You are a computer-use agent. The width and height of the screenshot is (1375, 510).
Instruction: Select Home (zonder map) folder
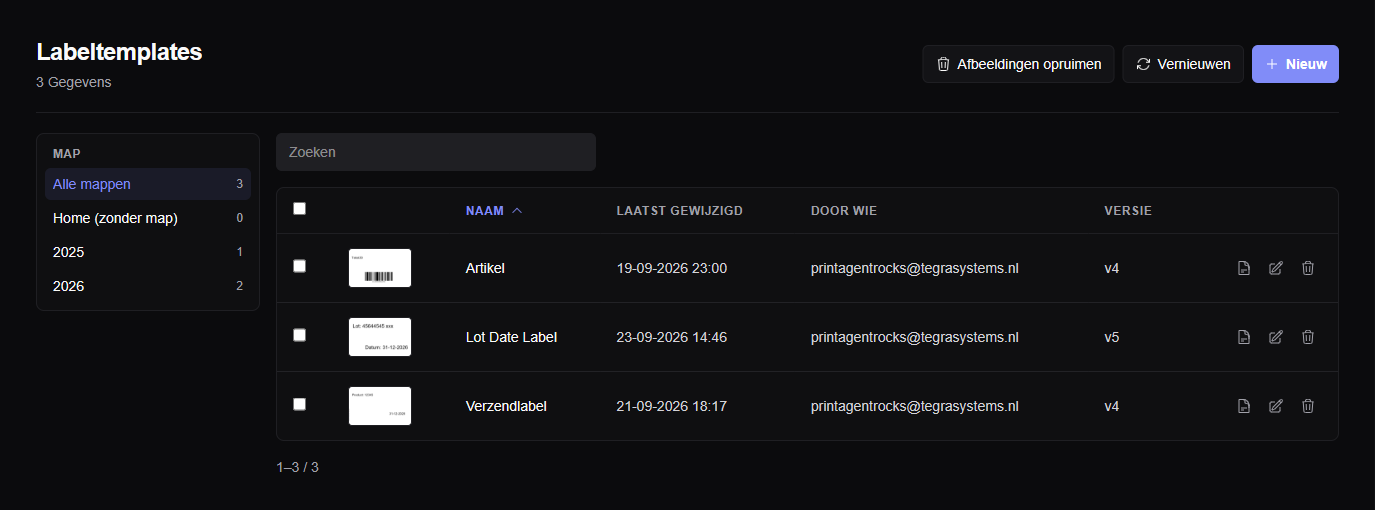pos(148,218)
